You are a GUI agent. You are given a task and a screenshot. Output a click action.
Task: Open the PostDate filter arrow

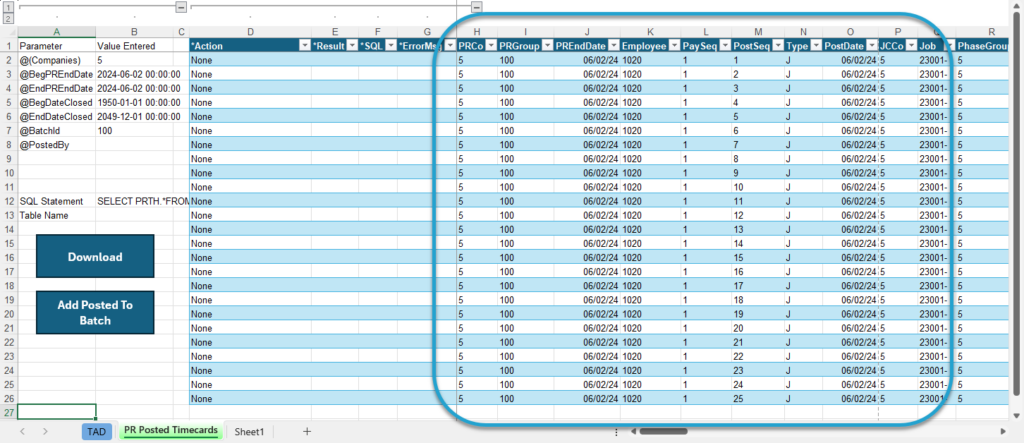pyautogui.click(x=871, y=46)
